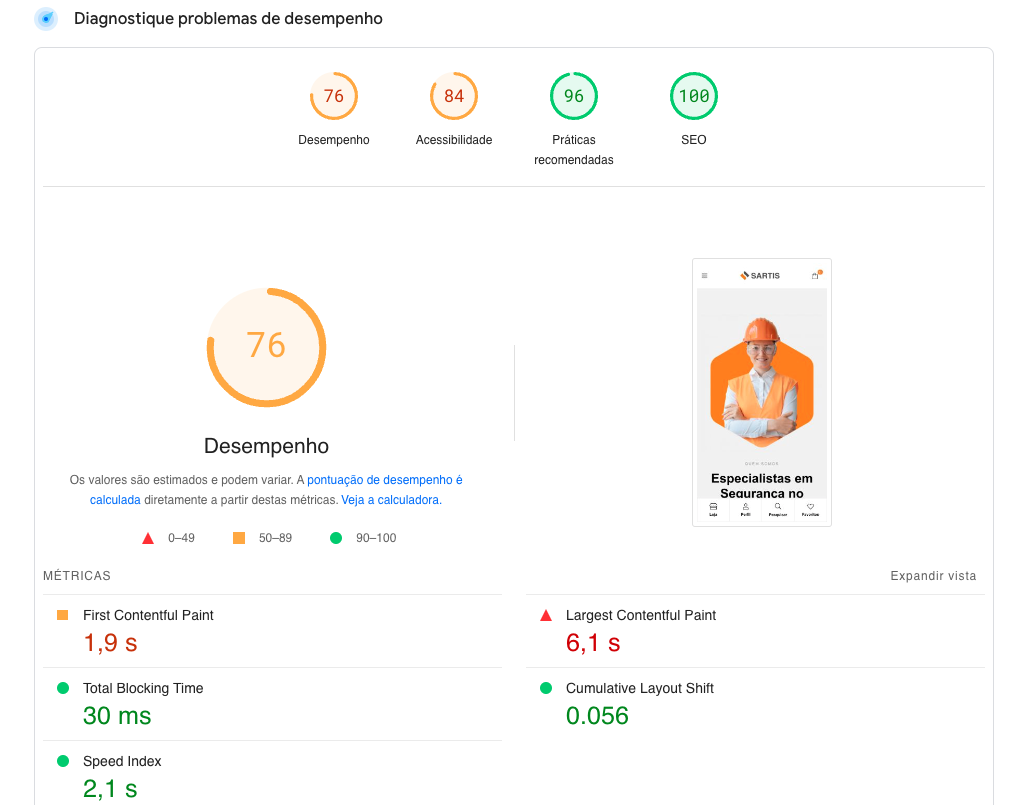The height and width of the screenshot is (805, 1030).
Task: Click the Lighthouse logo at the top left
Action: tap(44, 18)
